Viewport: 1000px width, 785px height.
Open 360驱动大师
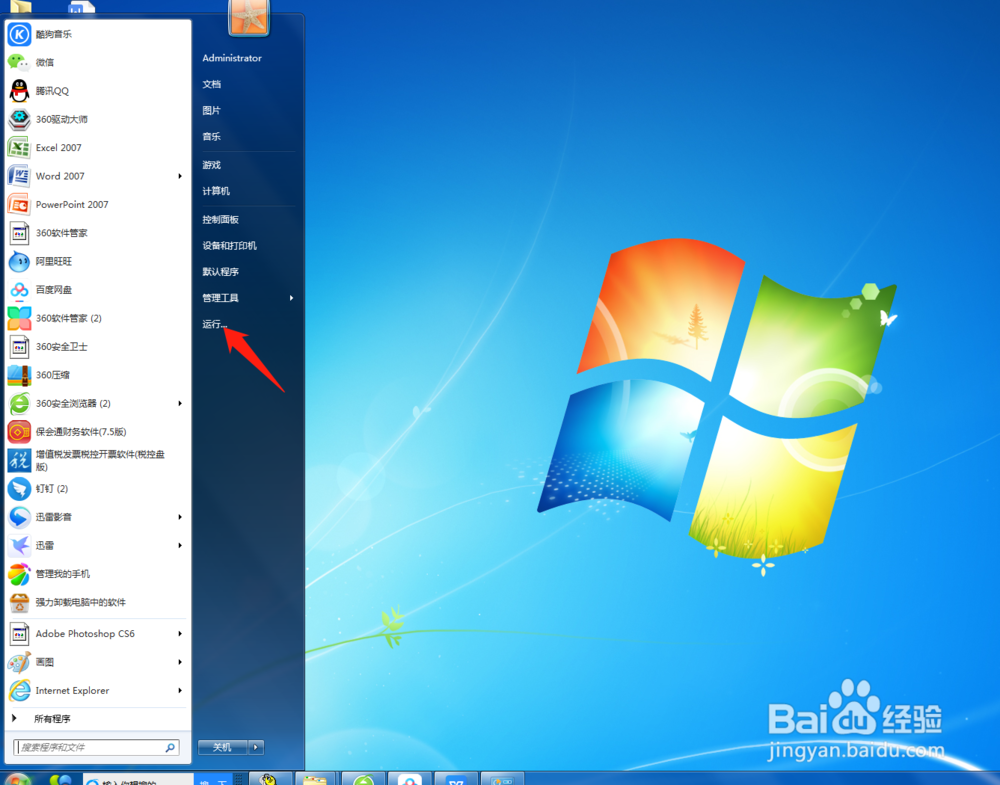tap(97, 119)
